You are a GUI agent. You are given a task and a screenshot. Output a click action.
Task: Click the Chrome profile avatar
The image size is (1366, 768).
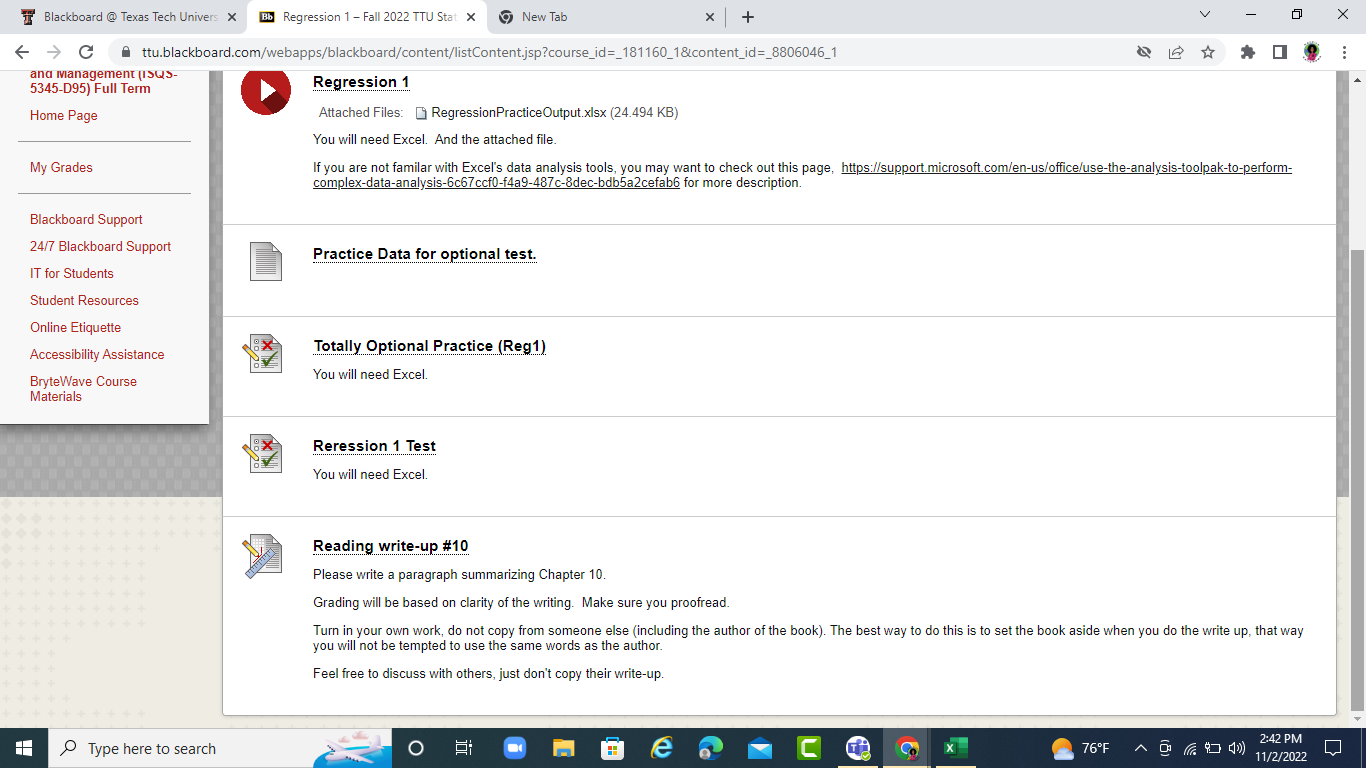[1312, 52]
